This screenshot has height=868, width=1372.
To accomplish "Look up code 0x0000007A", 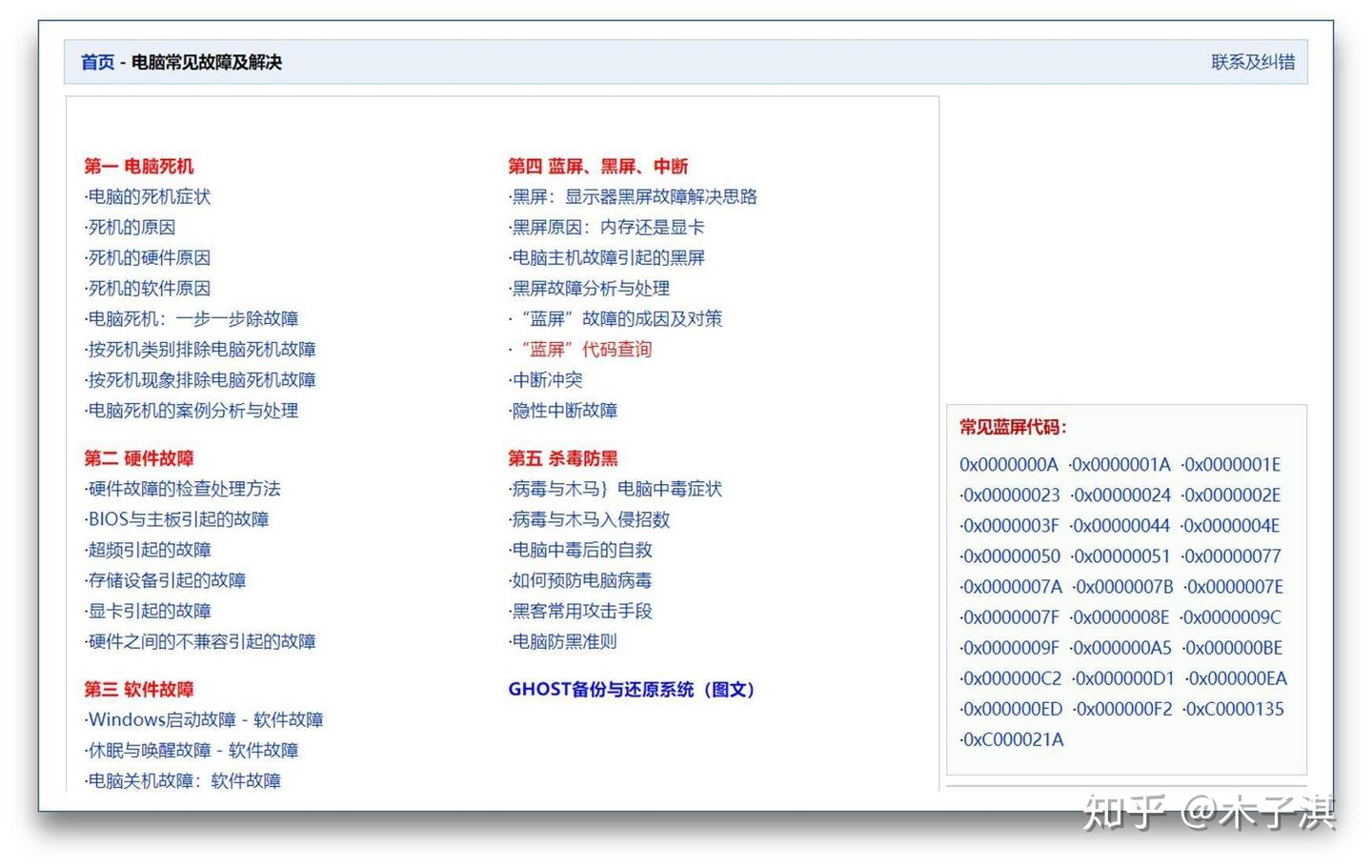I will click(x=1012, y=586).
